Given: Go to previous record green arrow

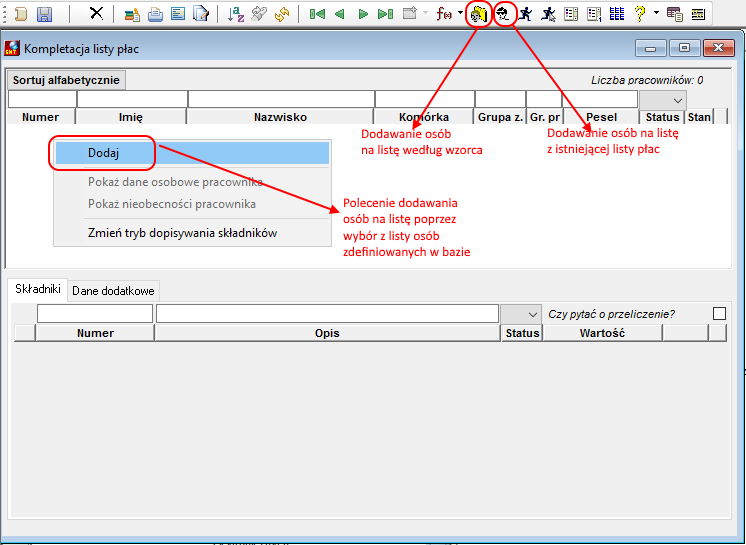Looking at the screenshot, I should point(340,14).
